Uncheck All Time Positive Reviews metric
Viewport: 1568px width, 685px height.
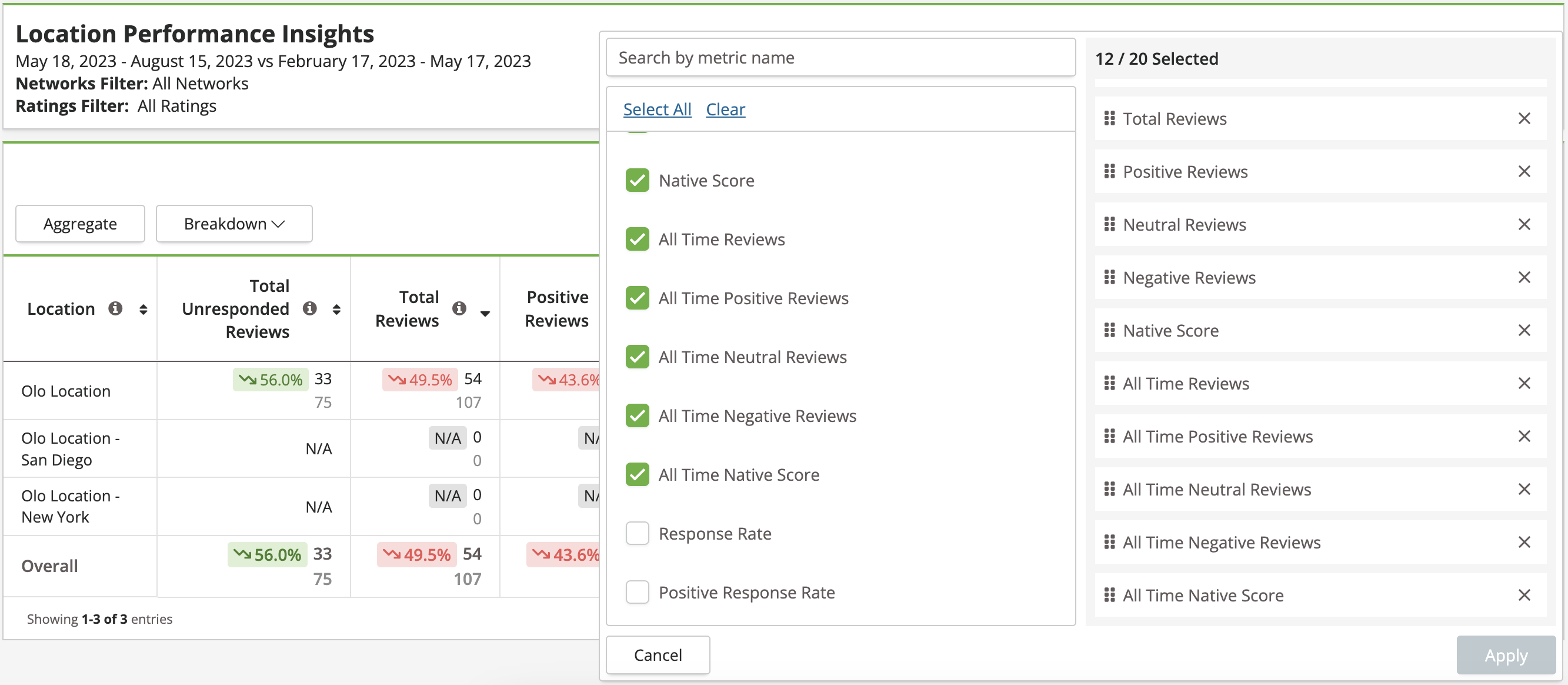click(638, 298)
